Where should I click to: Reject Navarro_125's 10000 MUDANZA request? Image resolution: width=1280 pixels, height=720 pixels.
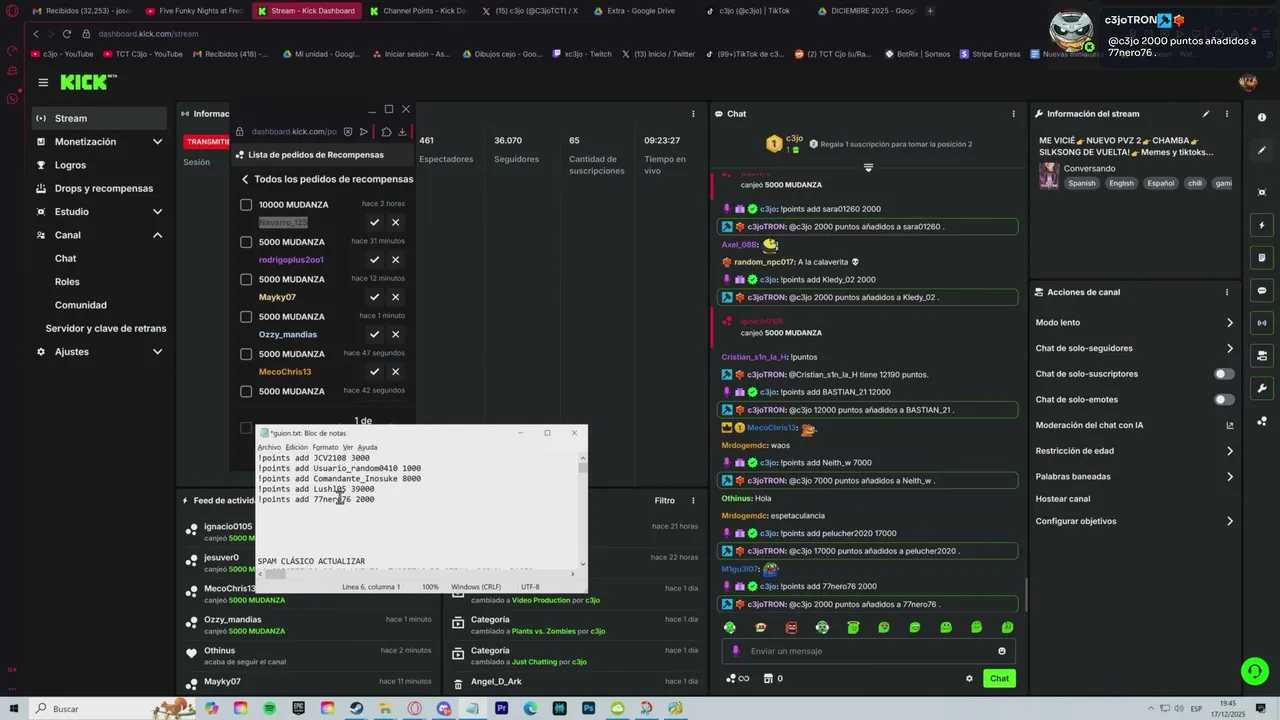coord(396,222)
